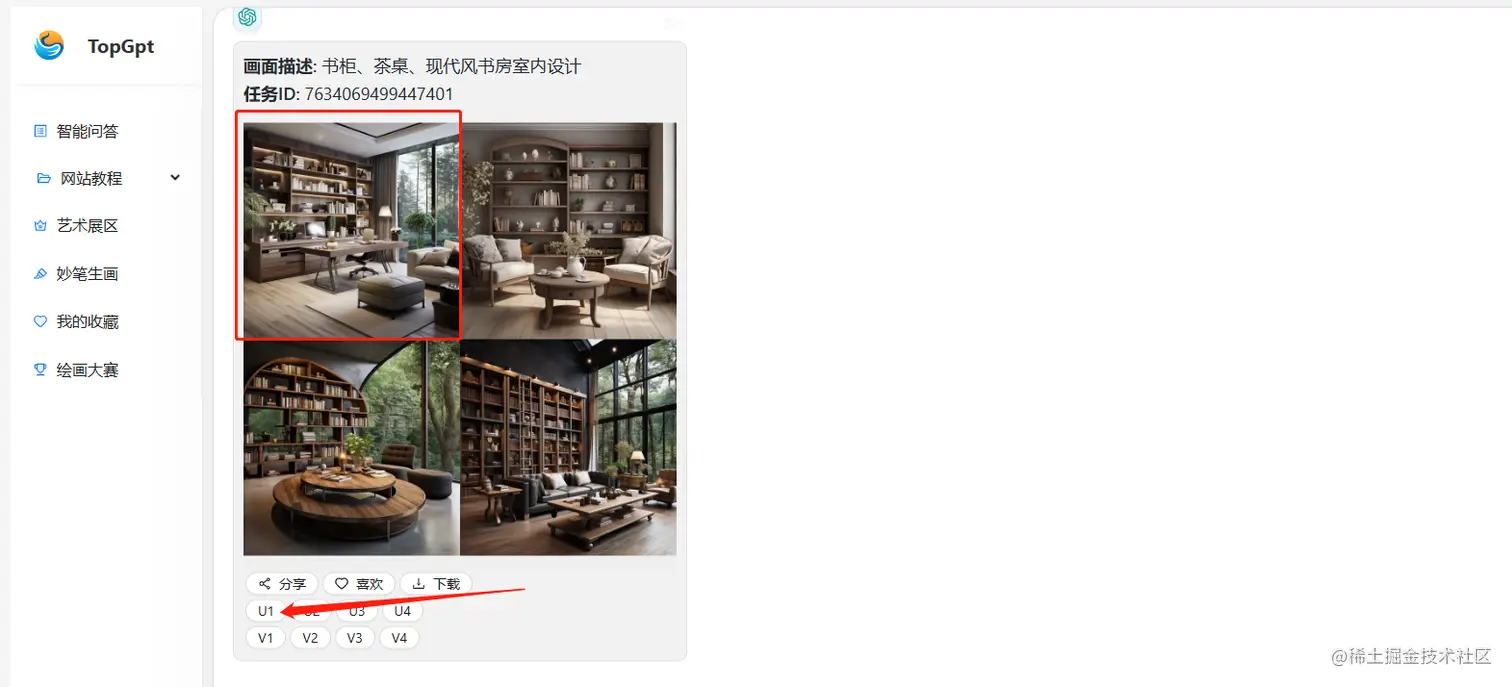Click the ChatGPT avatar icon above the message
This screenshot has width=1512, height=687.
click(x=248, y=16)
